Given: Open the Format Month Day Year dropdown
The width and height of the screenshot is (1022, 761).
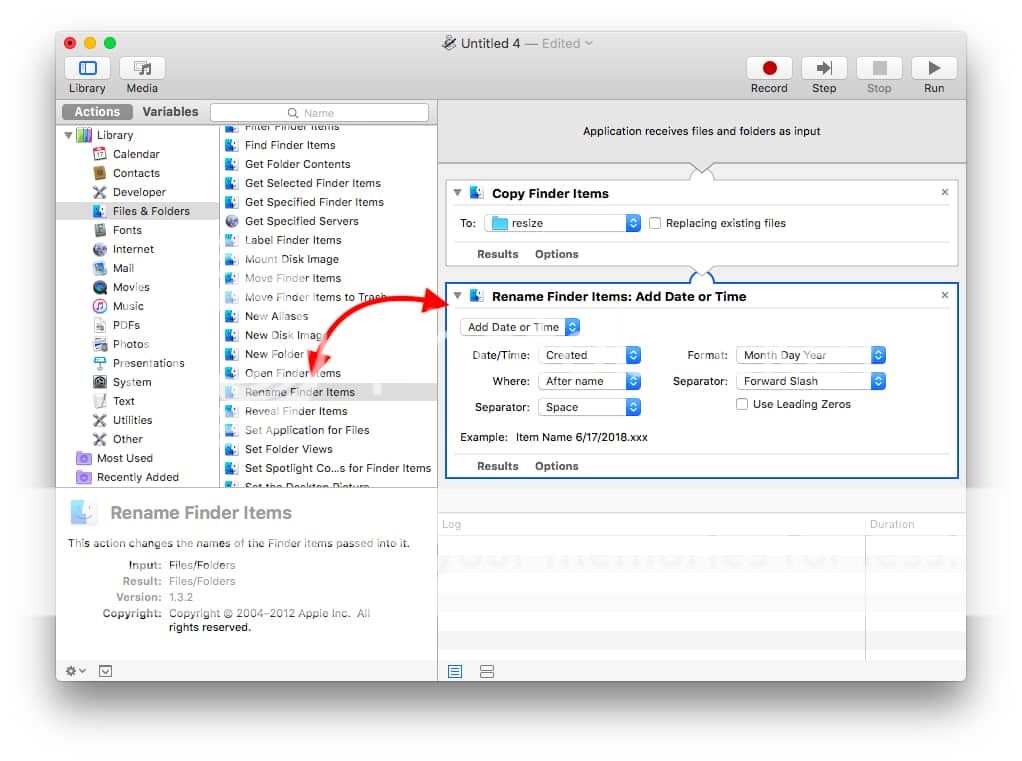Looking at the screenshot, I should (811, 354).
